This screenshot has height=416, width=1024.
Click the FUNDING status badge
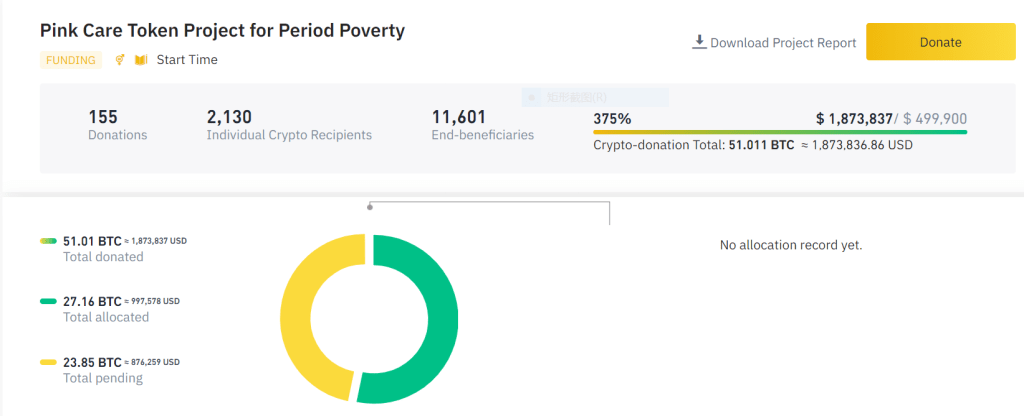click(x=71, y=60)
